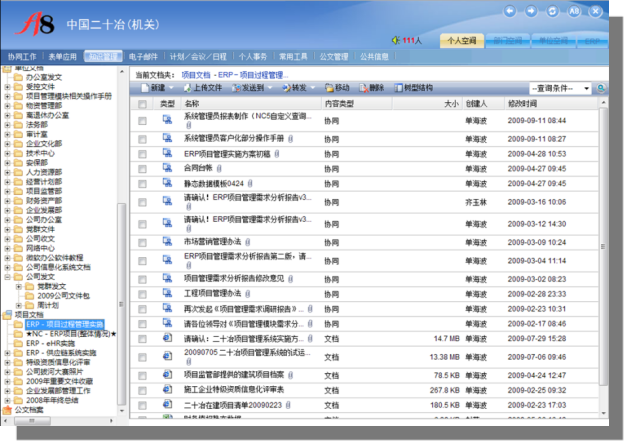Open the 协同工作 menu
The image size is (625, 442).
[22, 57]
